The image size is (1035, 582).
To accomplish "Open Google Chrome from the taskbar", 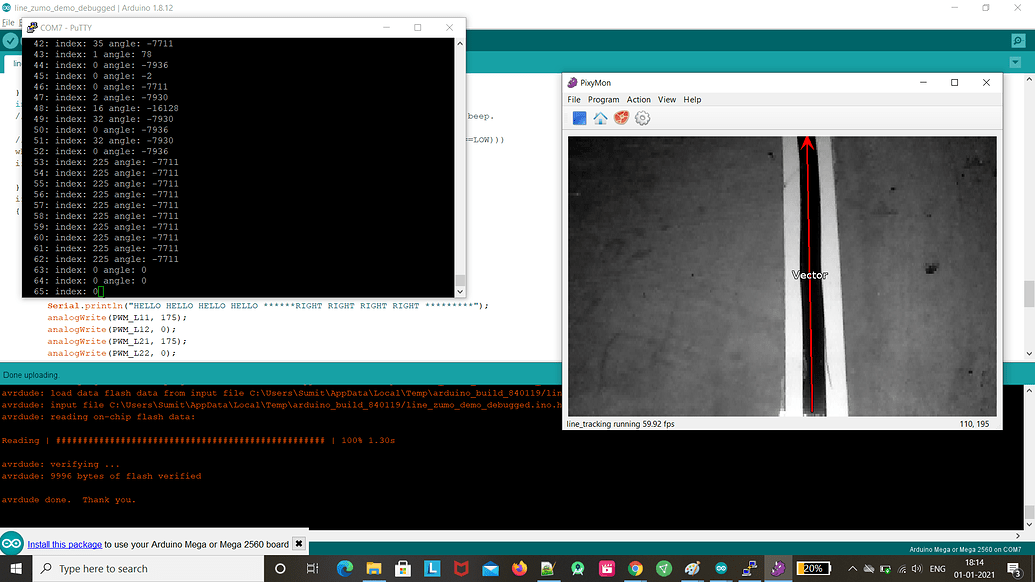I will click(x=634, y=568).
